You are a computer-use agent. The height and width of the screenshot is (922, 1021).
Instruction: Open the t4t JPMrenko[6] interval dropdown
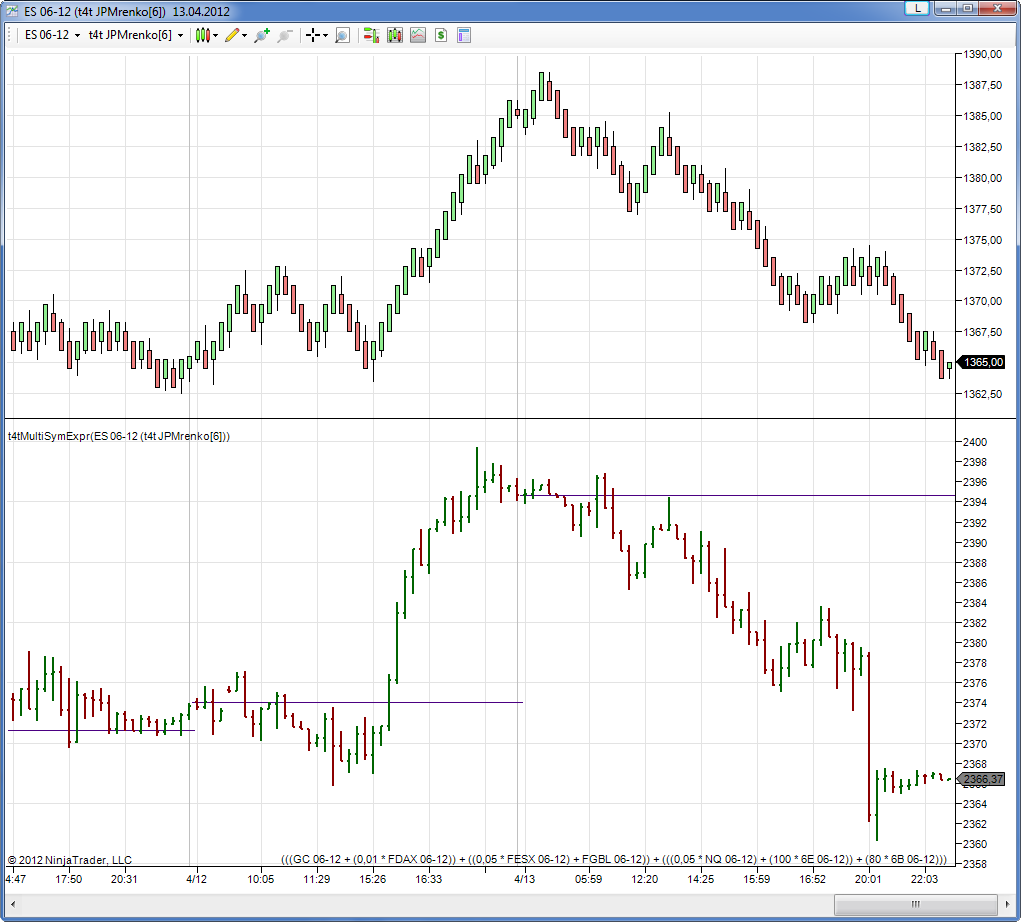click(135, 35)
